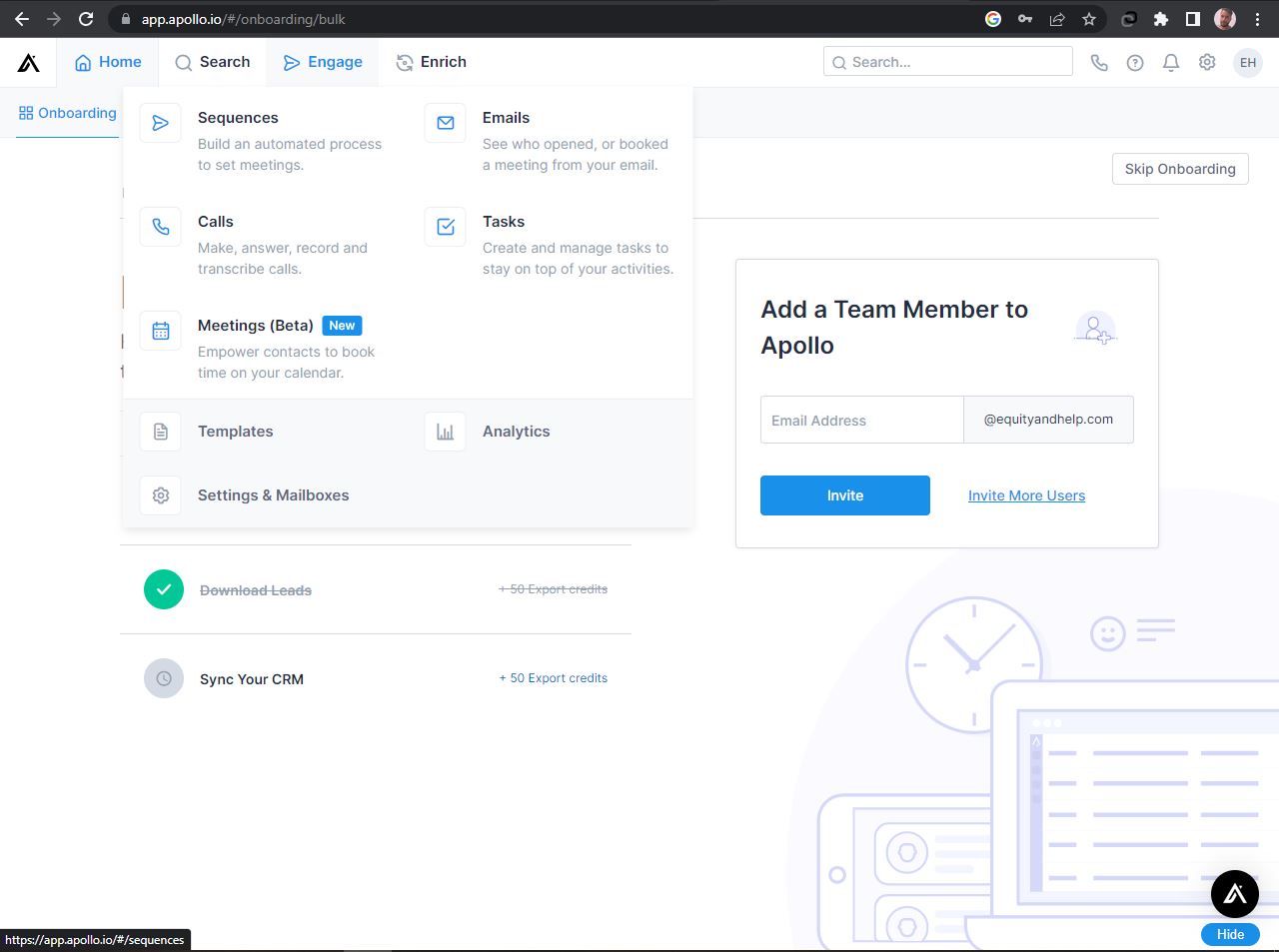Click the dialer phone icon in header
This screenshot has width=1279, height=952.
[x=1099, y=62]
